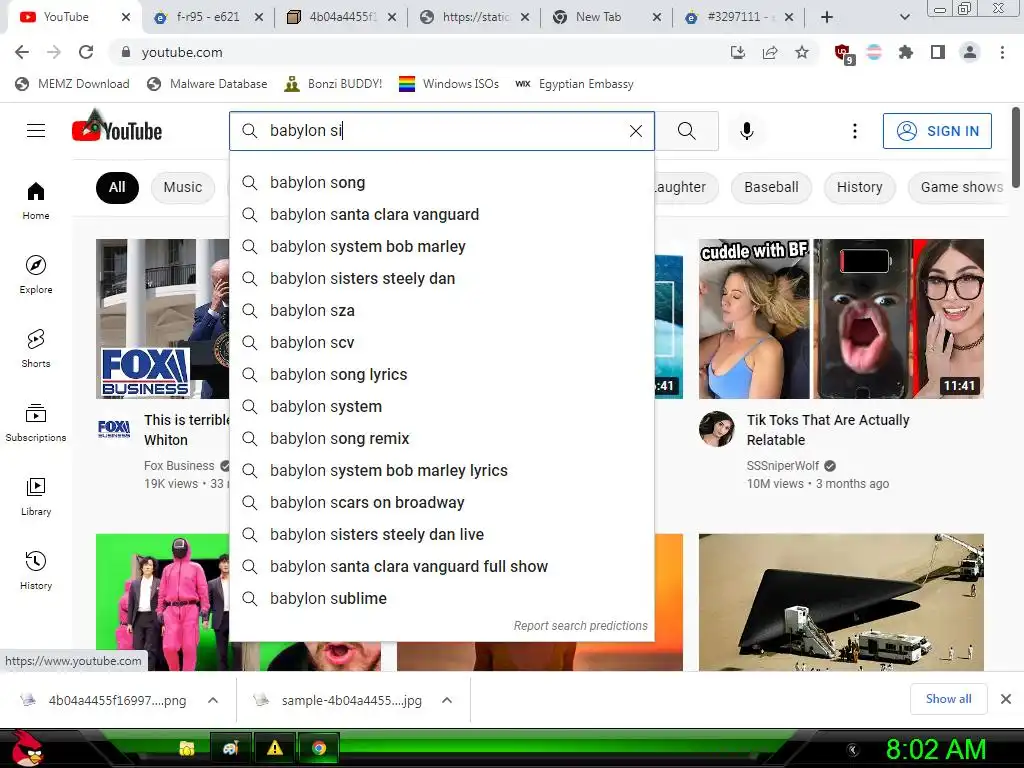
Task: Click the SSSniperWolf channel name
Action: (782, 466)
